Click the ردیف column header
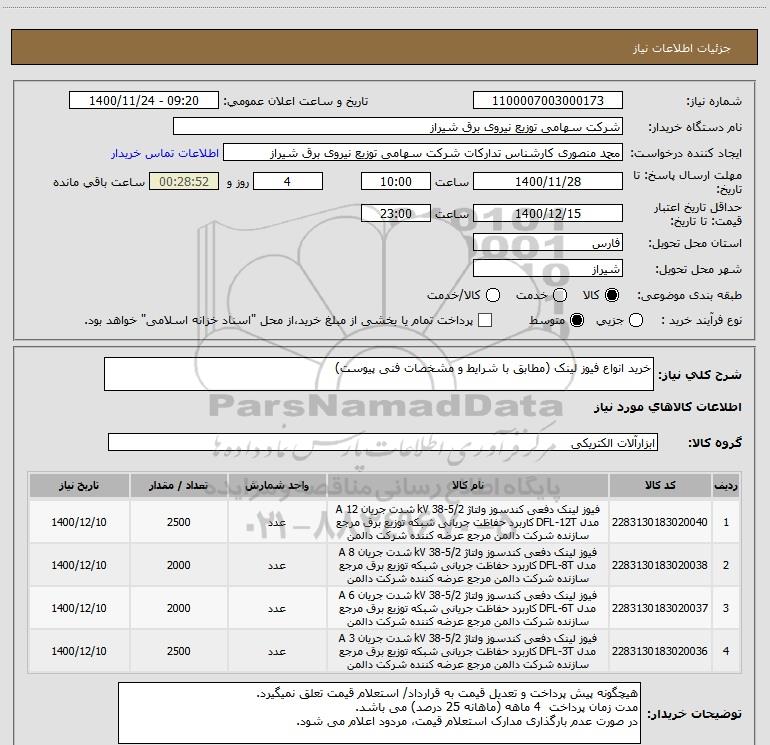 click(x=726, y=485)
